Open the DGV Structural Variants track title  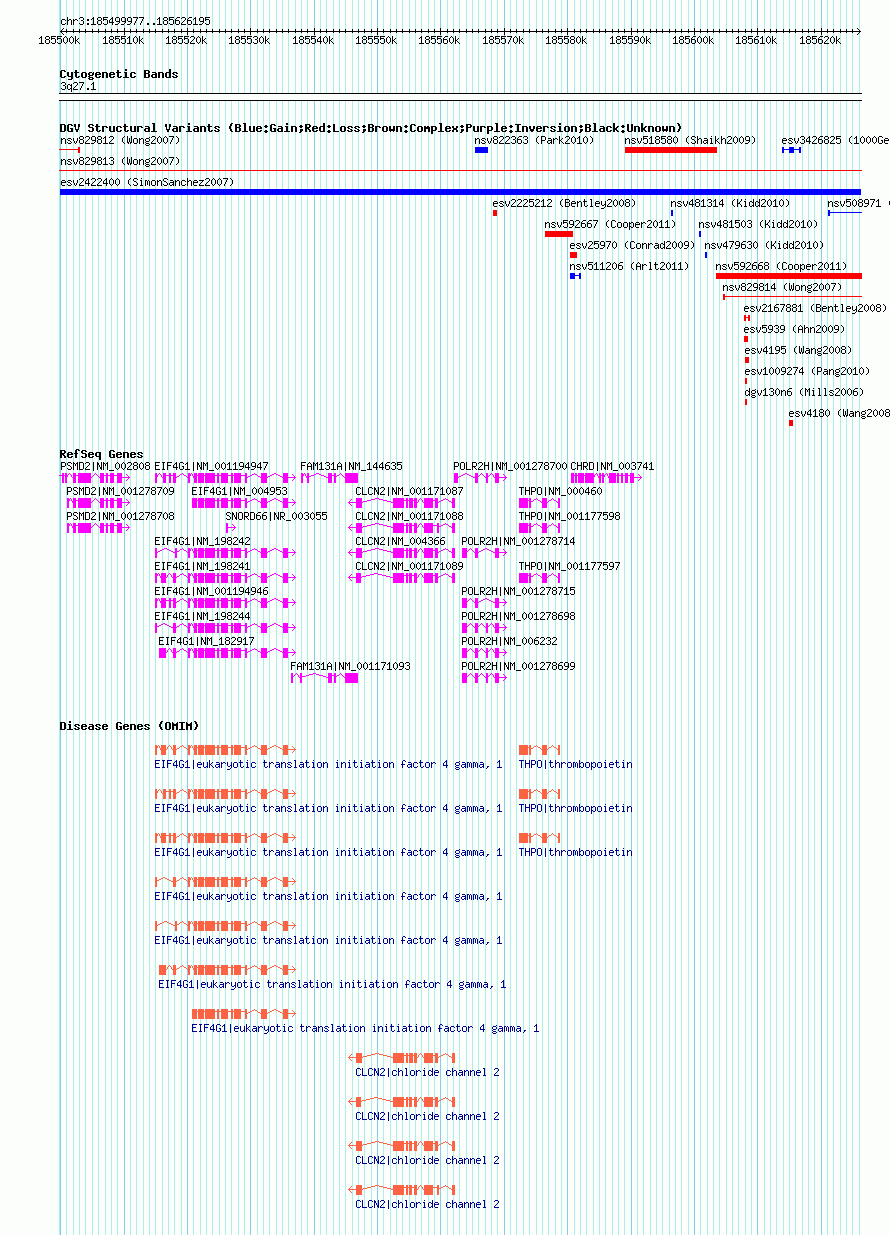(x=371, y=128)
